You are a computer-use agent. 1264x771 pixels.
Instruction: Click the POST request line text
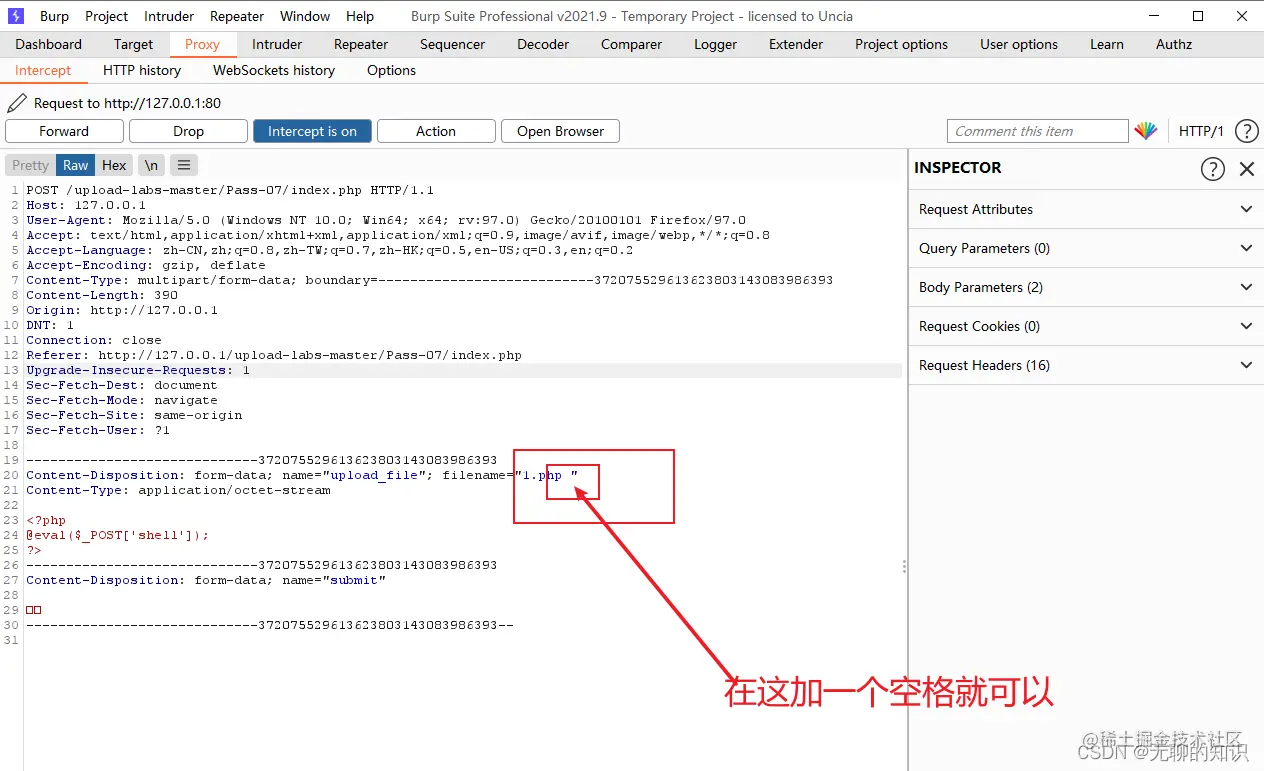[230, 190]
